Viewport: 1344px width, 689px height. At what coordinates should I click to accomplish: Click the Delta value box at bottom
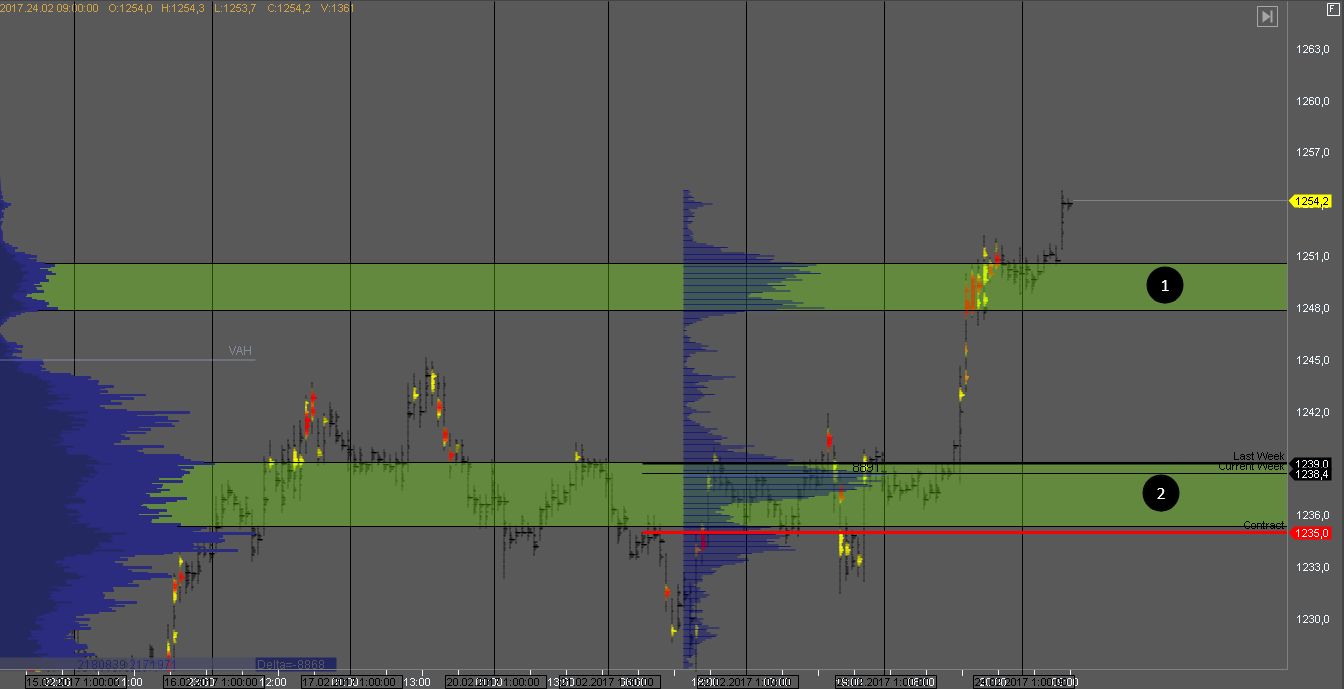pos(295,664)
